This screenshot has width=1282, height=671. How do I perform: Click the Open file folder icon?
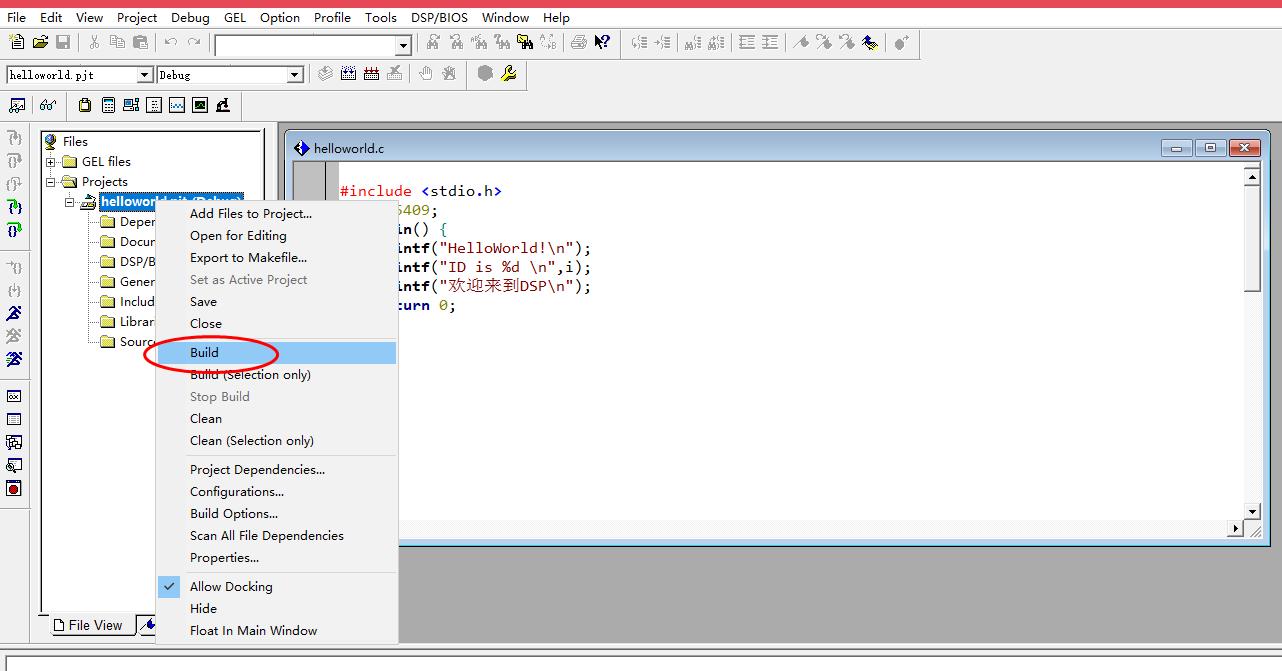[40, 42]
